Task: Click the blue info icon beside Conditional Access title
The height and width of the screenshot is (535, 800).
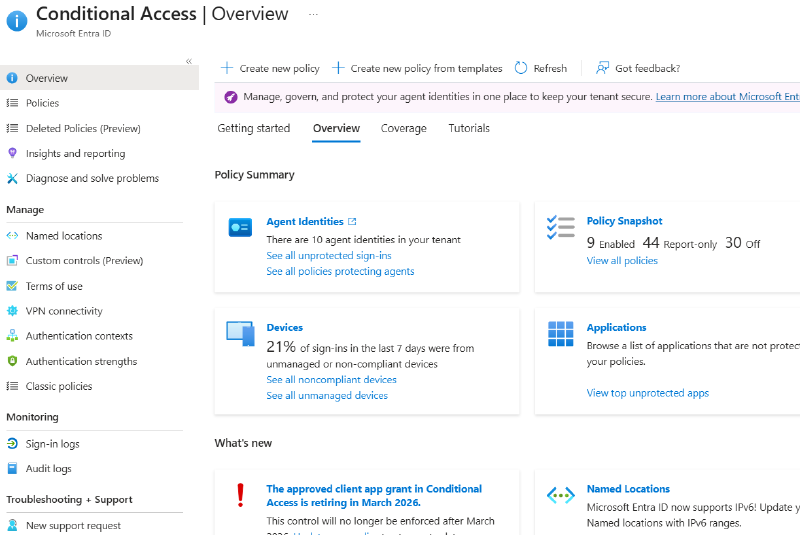Action: 17,20
